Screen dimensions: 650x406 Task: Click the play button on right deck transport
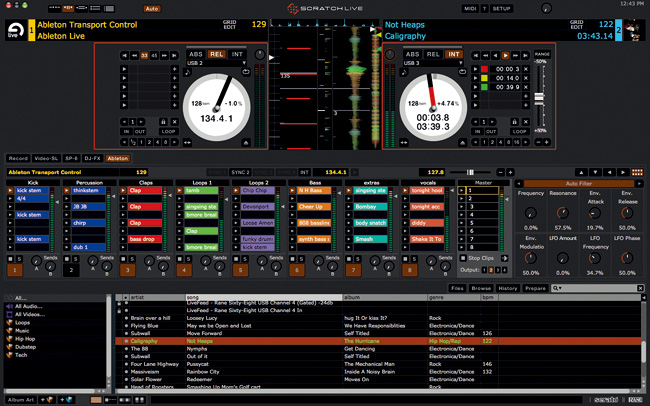(505, 55)
